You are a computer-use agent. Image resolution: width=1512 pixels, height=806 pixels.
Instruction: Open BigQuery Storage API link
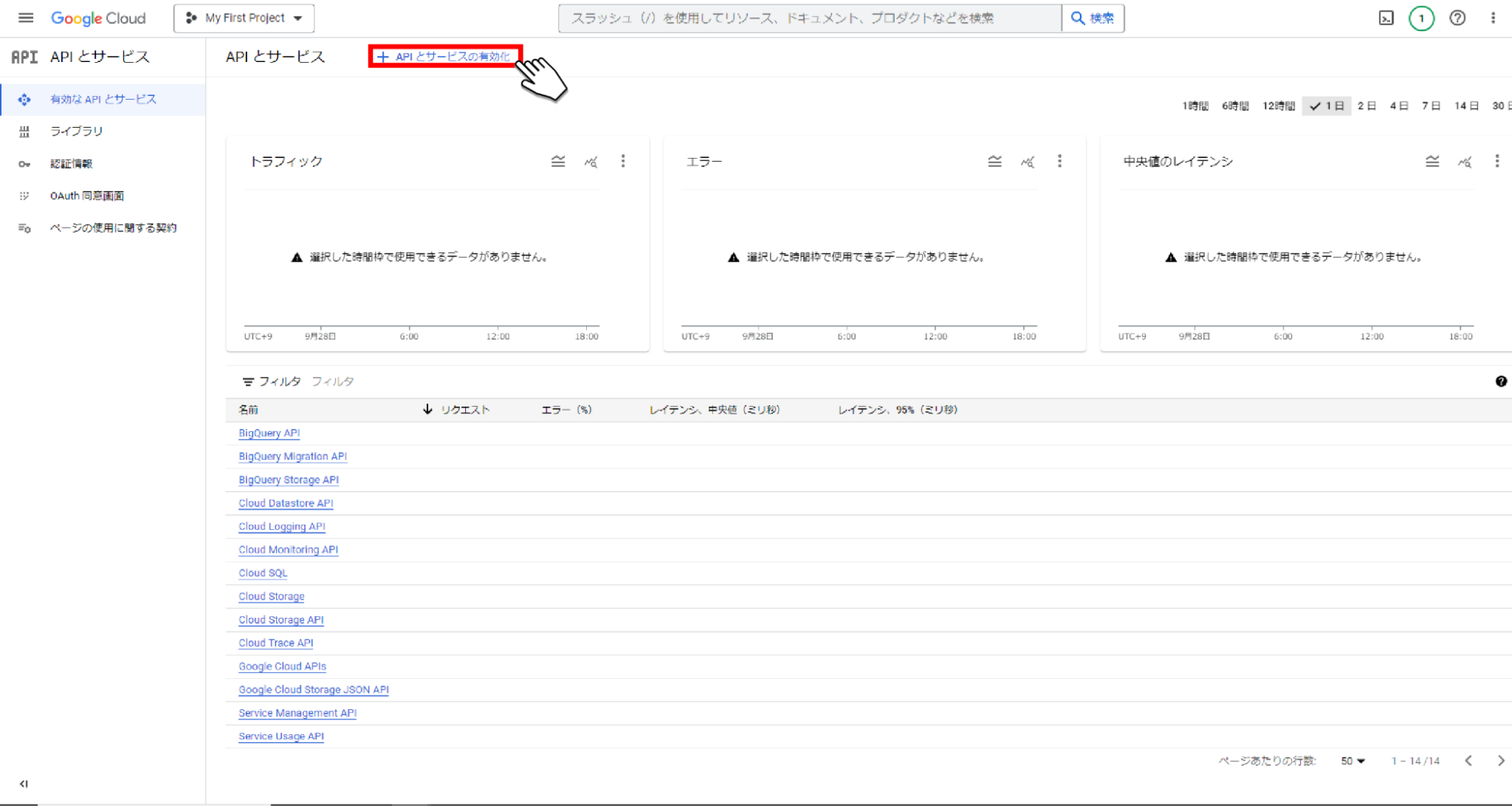[289, 480]
